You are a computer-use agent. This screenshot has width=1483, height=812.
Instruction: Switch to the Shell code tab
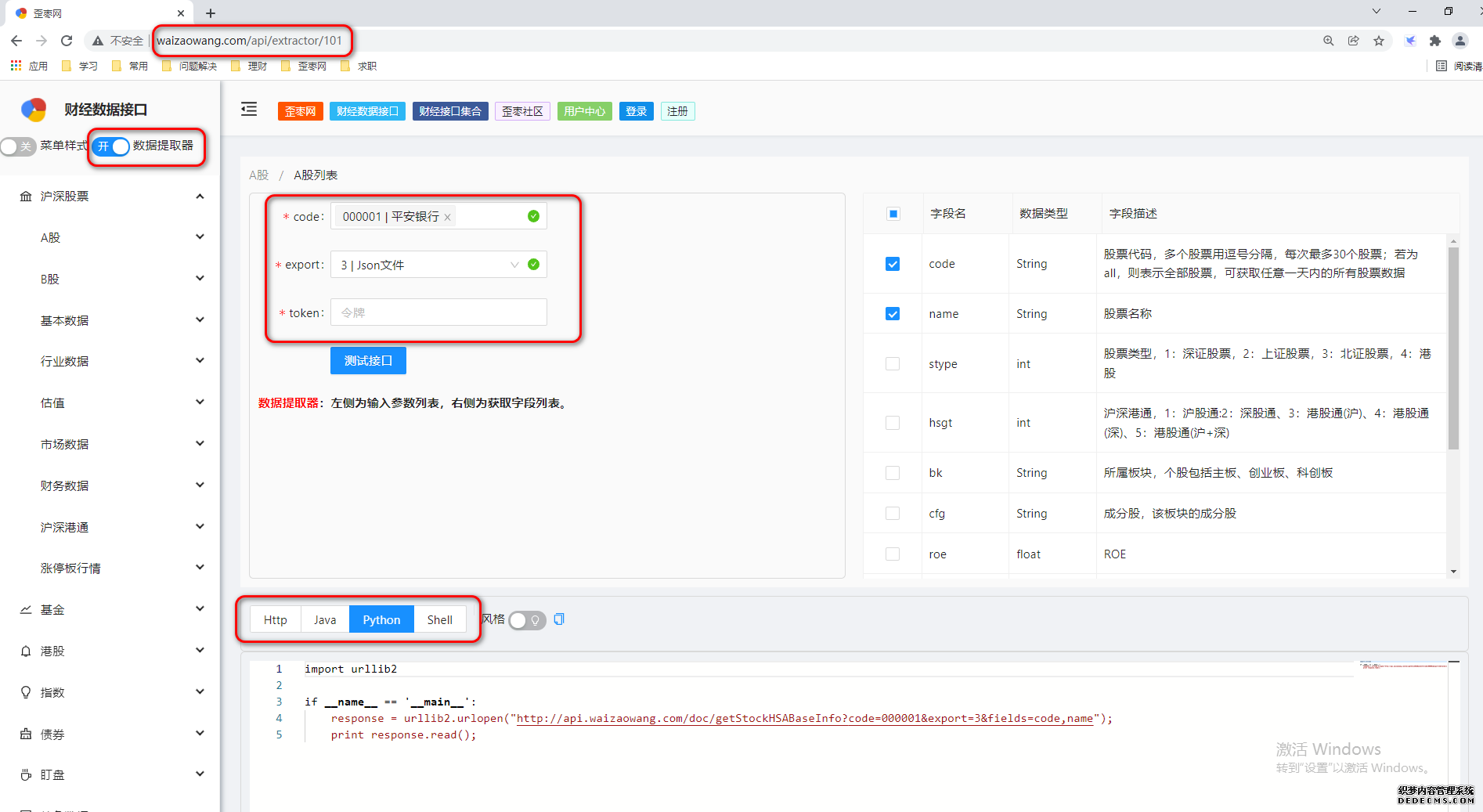pyautogui.click(x=439, y=619)
